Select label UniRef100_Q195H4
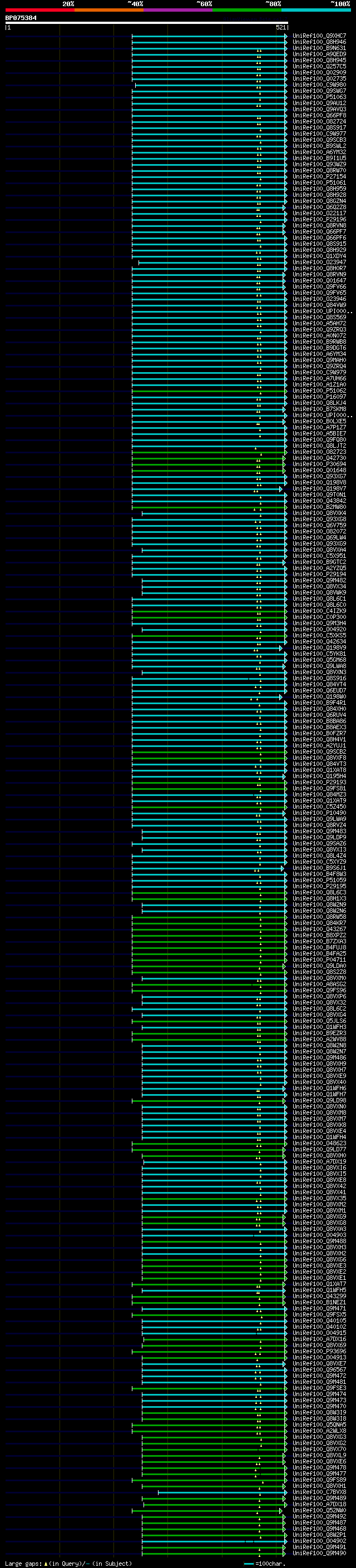The height and width of the screenshot is (1568, 356). (319, 776)
